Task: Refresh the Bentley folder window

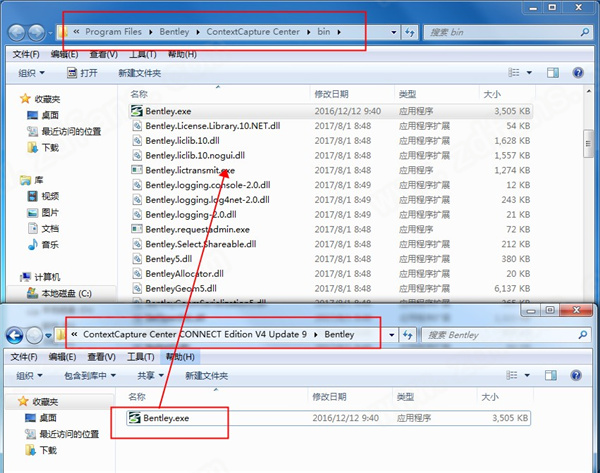Action: [408, 335]
